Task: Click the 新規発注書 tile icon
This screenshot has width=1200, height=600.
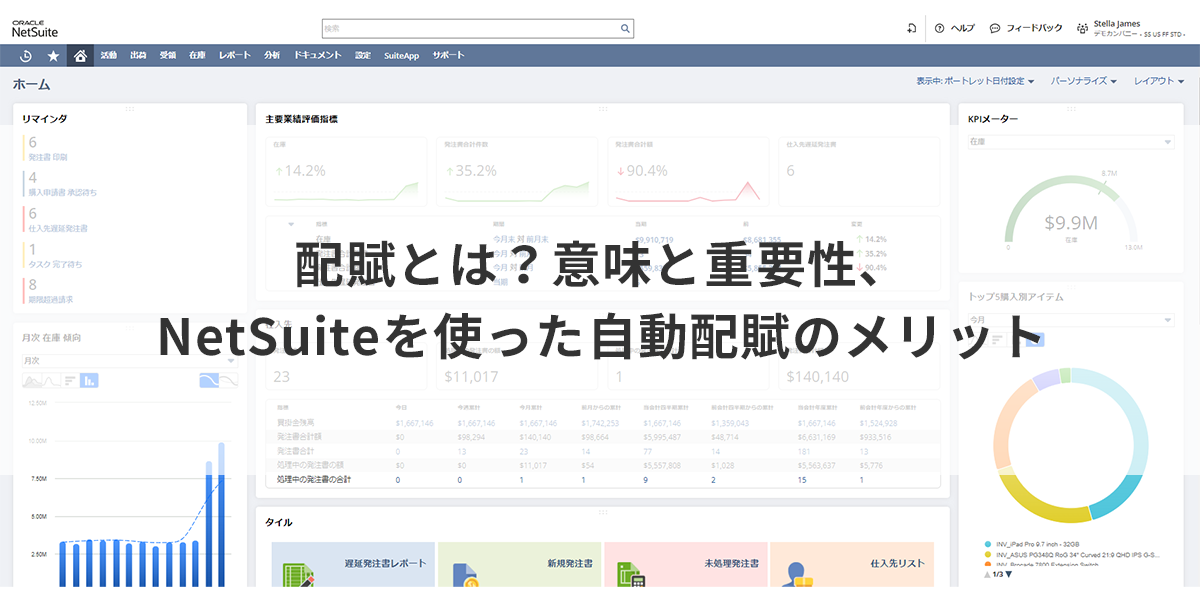Action: pos(466,577)
